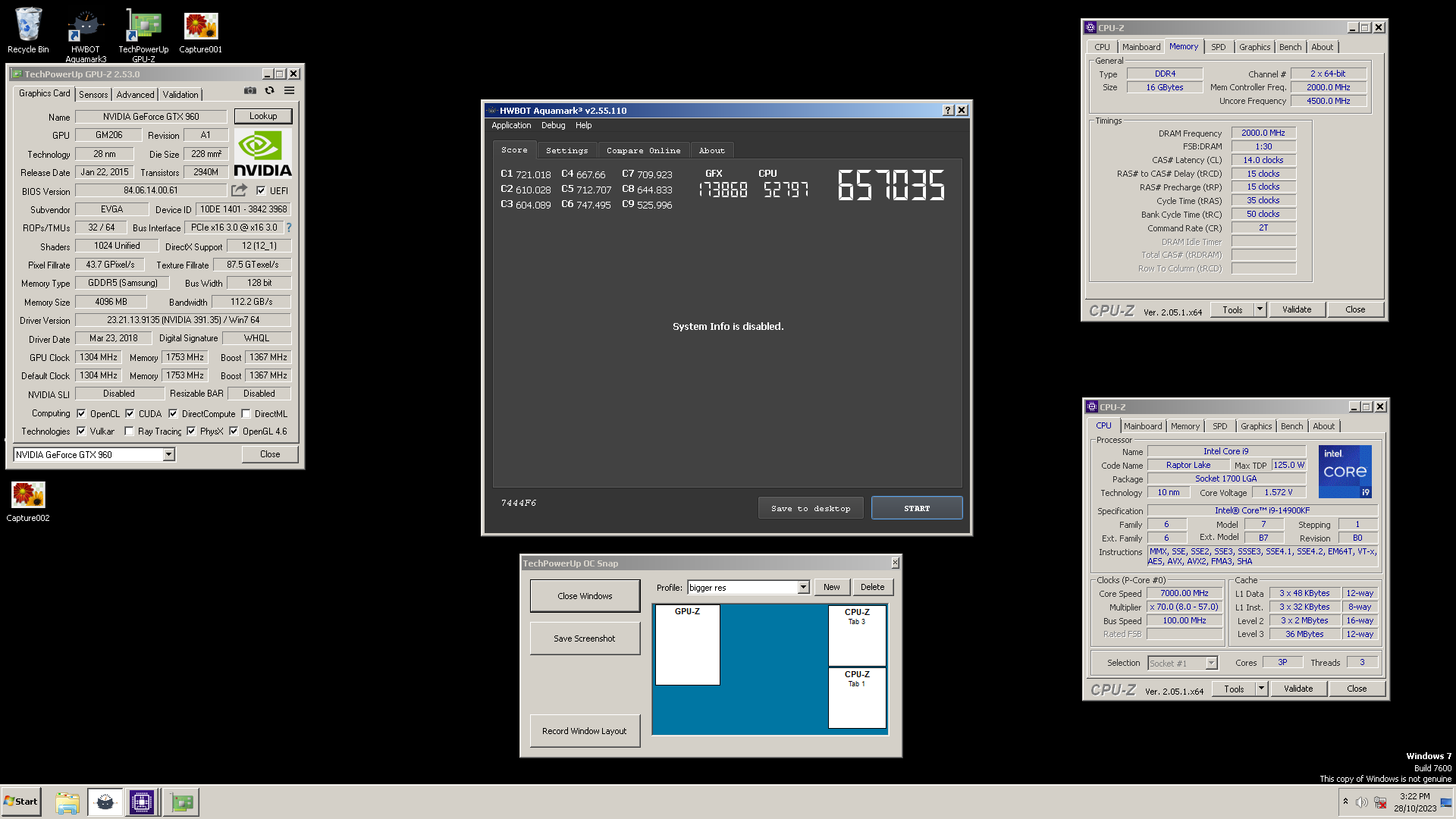Toggle the UEFI checkbox in GPU-Z
The image size is (1456, 819).
[261, 191]
